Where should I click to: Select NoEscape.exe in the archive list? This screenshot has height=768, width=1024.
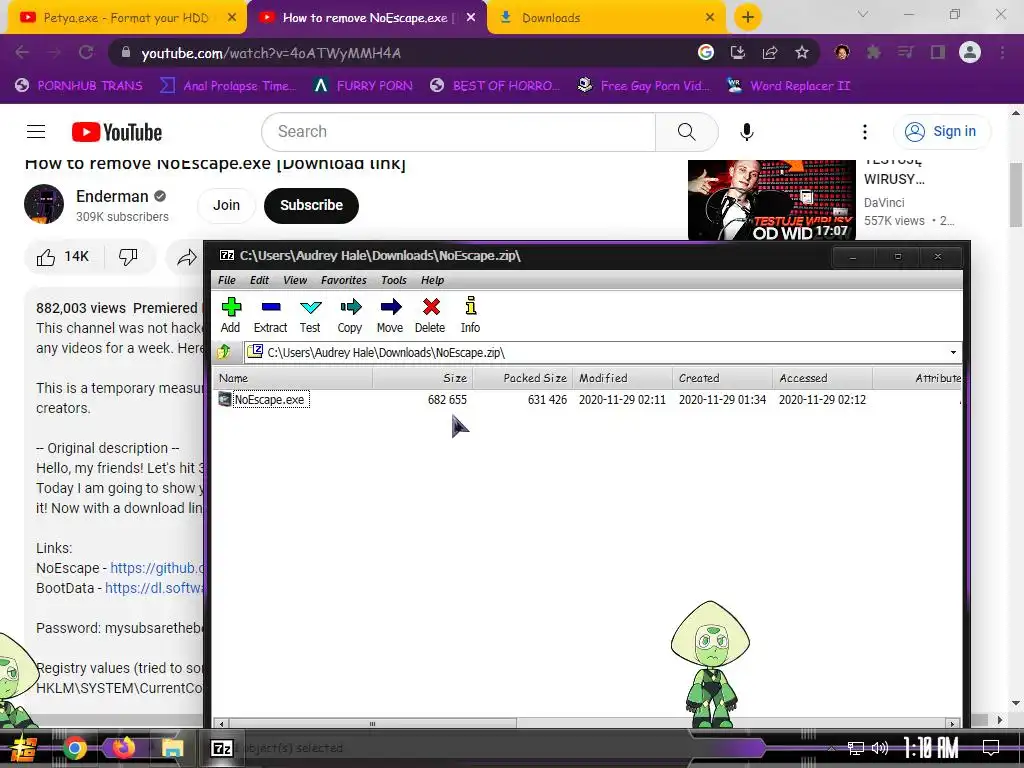pyautogui.click(x=269, y=400)
